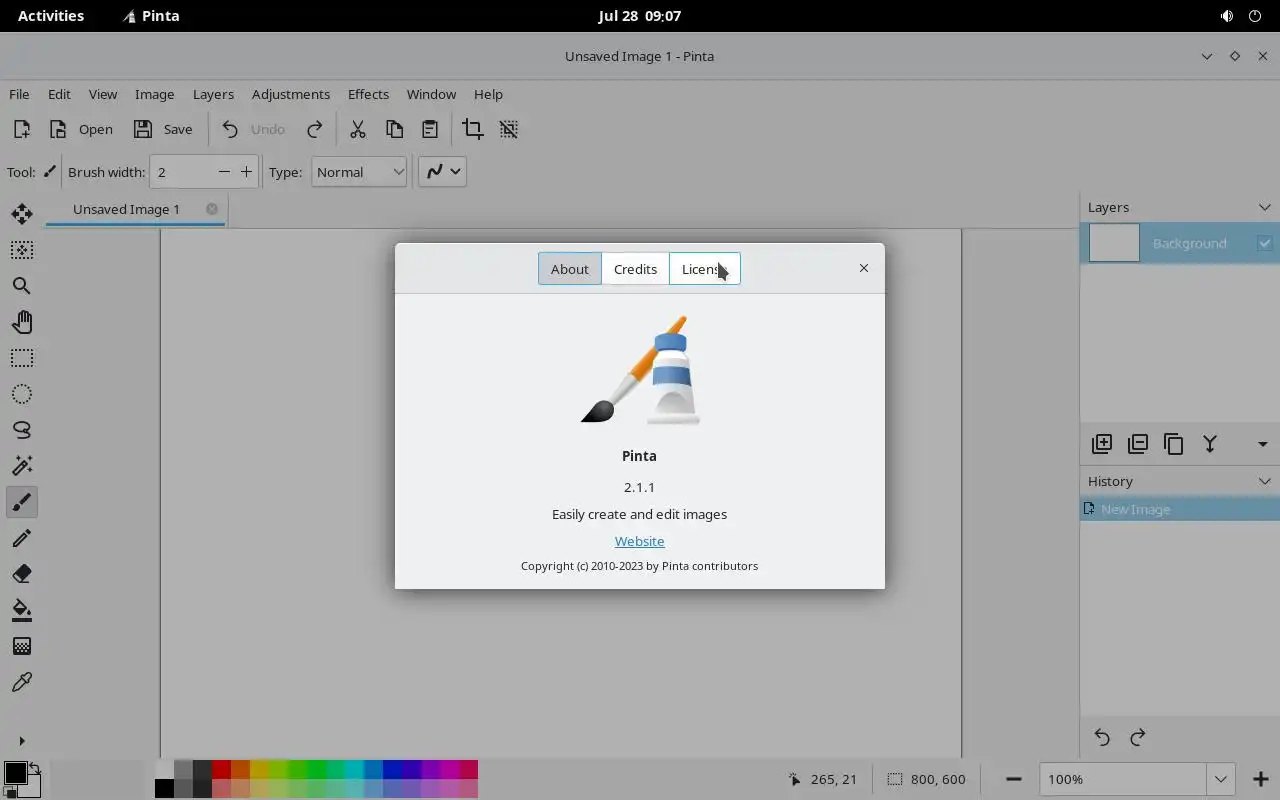Image resolution: width=1280 pixels, height=800 pixels.
Task: Open the Type Normal dropdown
Action: (x=359, y=172)
